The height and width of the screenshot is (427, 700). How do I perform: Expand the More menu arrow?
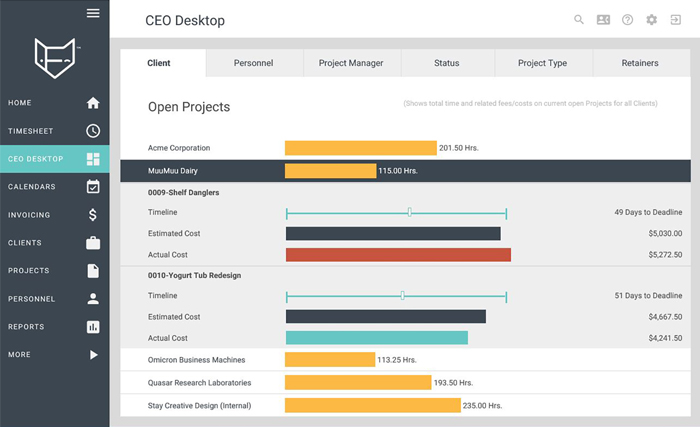click(x=93, y=355)
